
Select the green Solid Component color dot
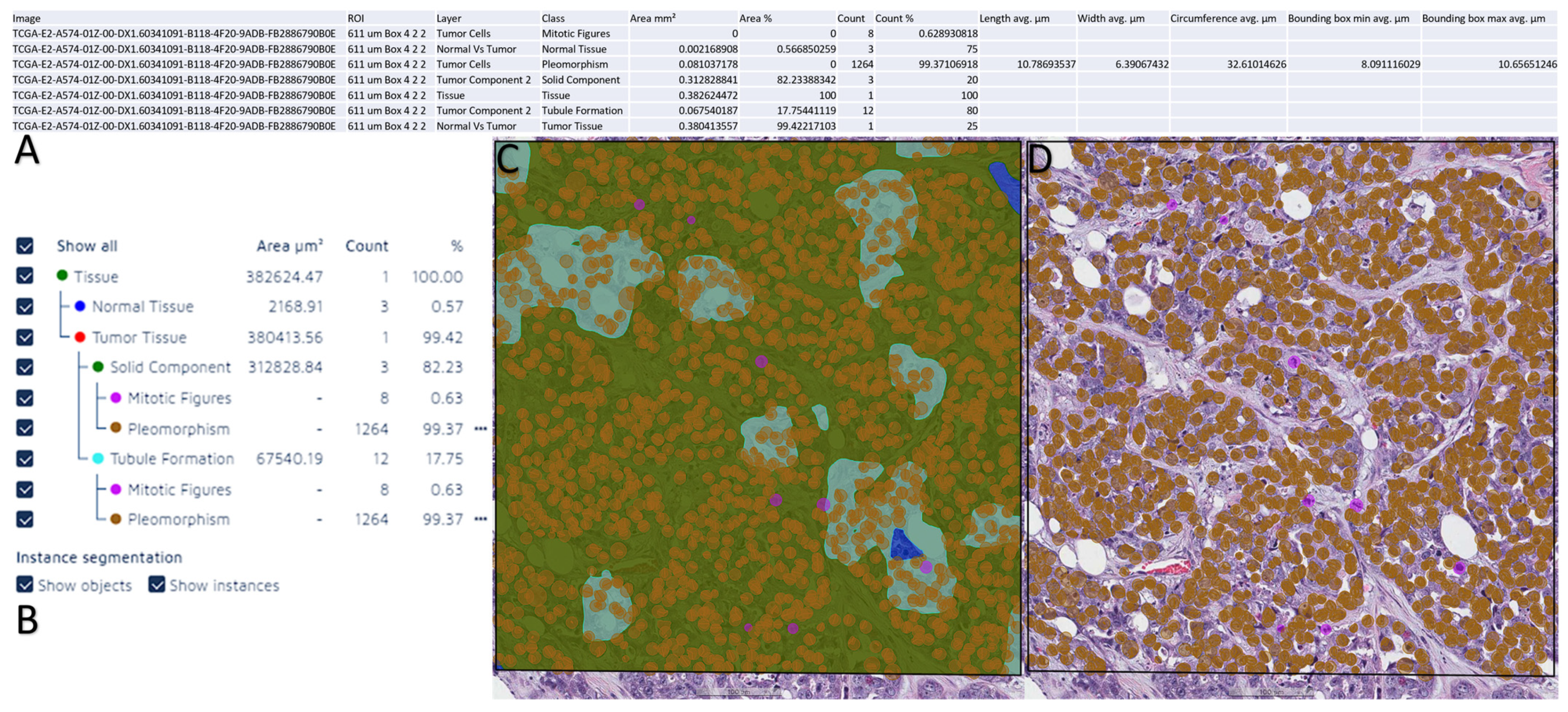(97, 367)
